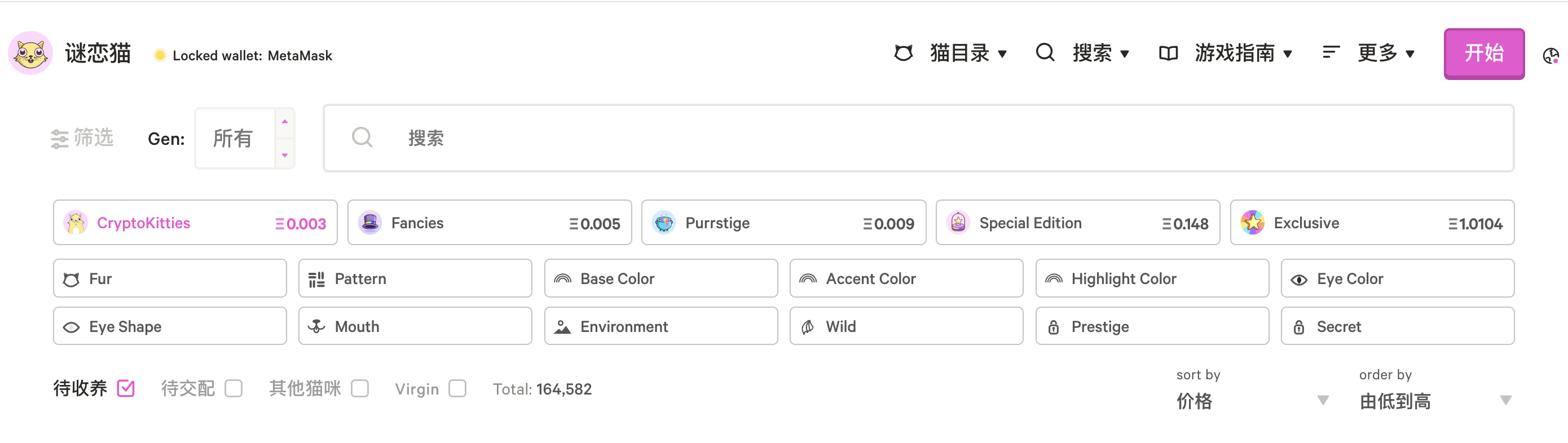Click the open book game guide icon

pos(1168,54)
